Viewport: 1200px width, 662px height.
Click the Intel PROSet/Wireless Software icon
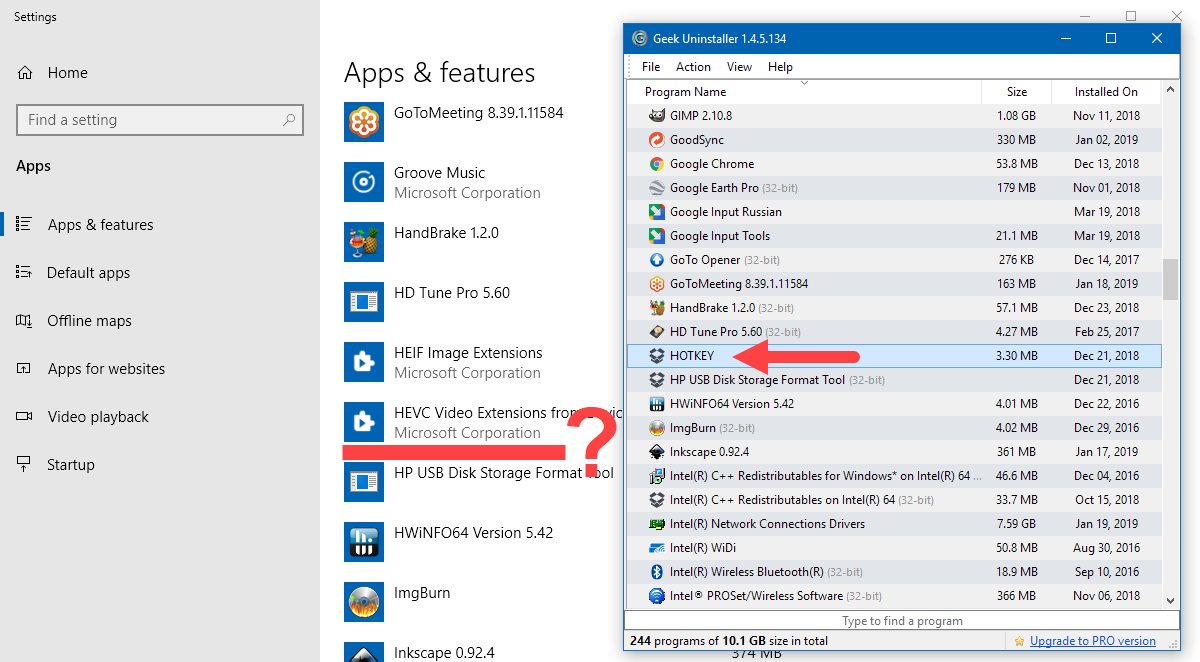coord(657,596)
